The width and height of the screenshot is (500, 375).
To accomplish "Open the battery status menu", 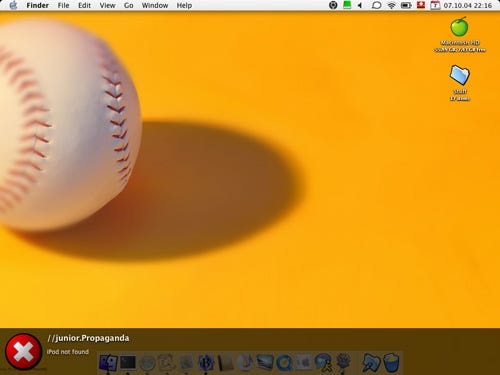I will (x=406, y=5).
